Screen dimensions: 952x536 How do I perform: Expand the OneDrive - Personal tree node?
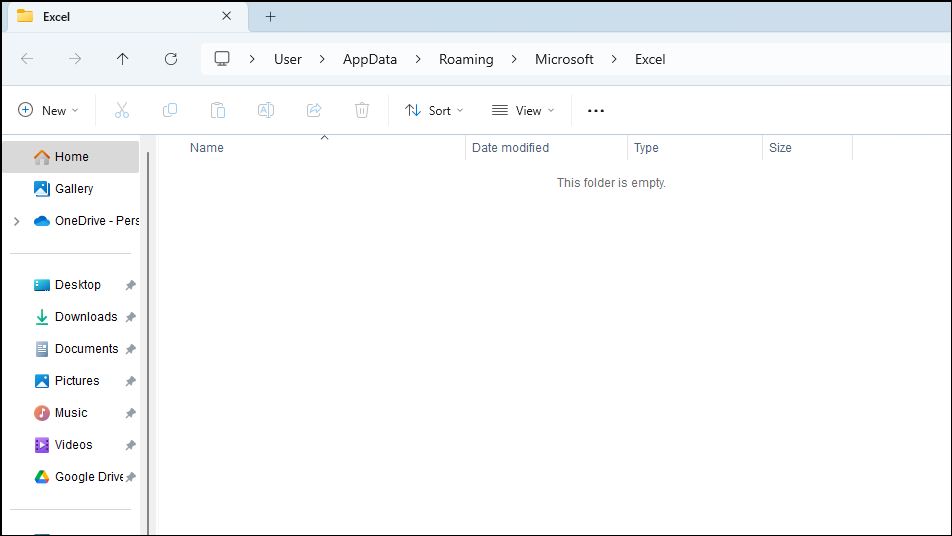(x=17, y=222)
